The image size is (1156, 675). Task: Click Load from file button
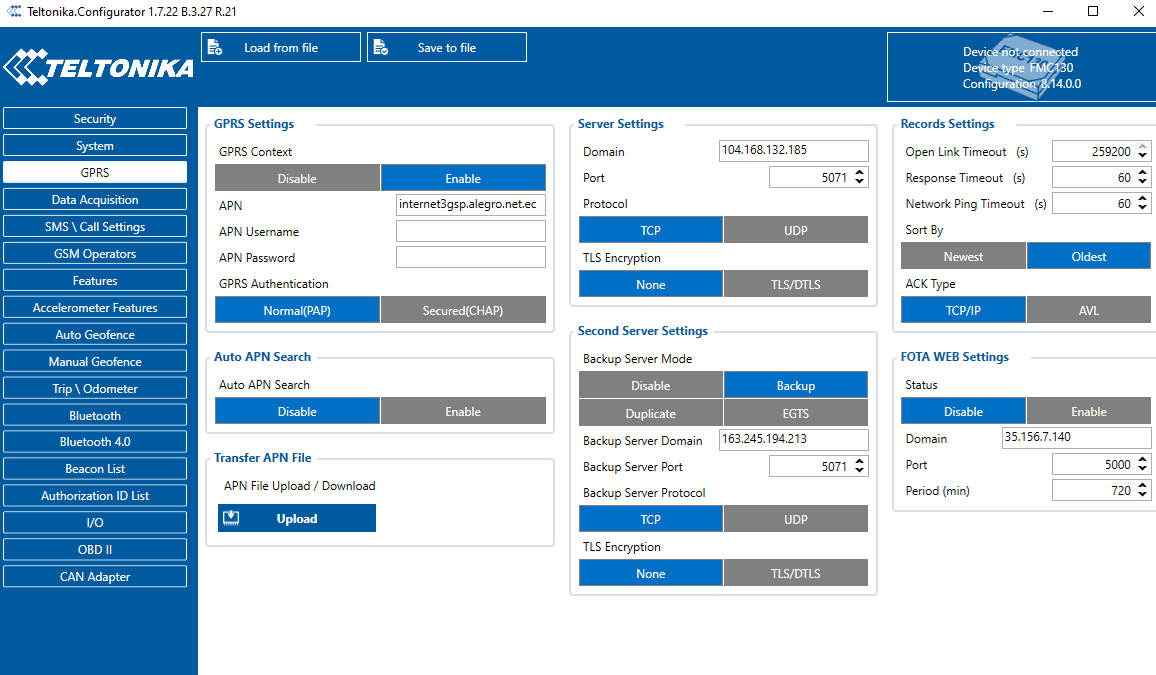click(x=281, y=47)
